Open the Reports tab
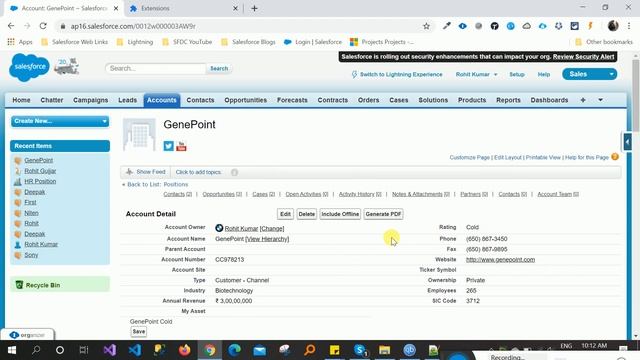The image size is (640, 360). (508, 100)
